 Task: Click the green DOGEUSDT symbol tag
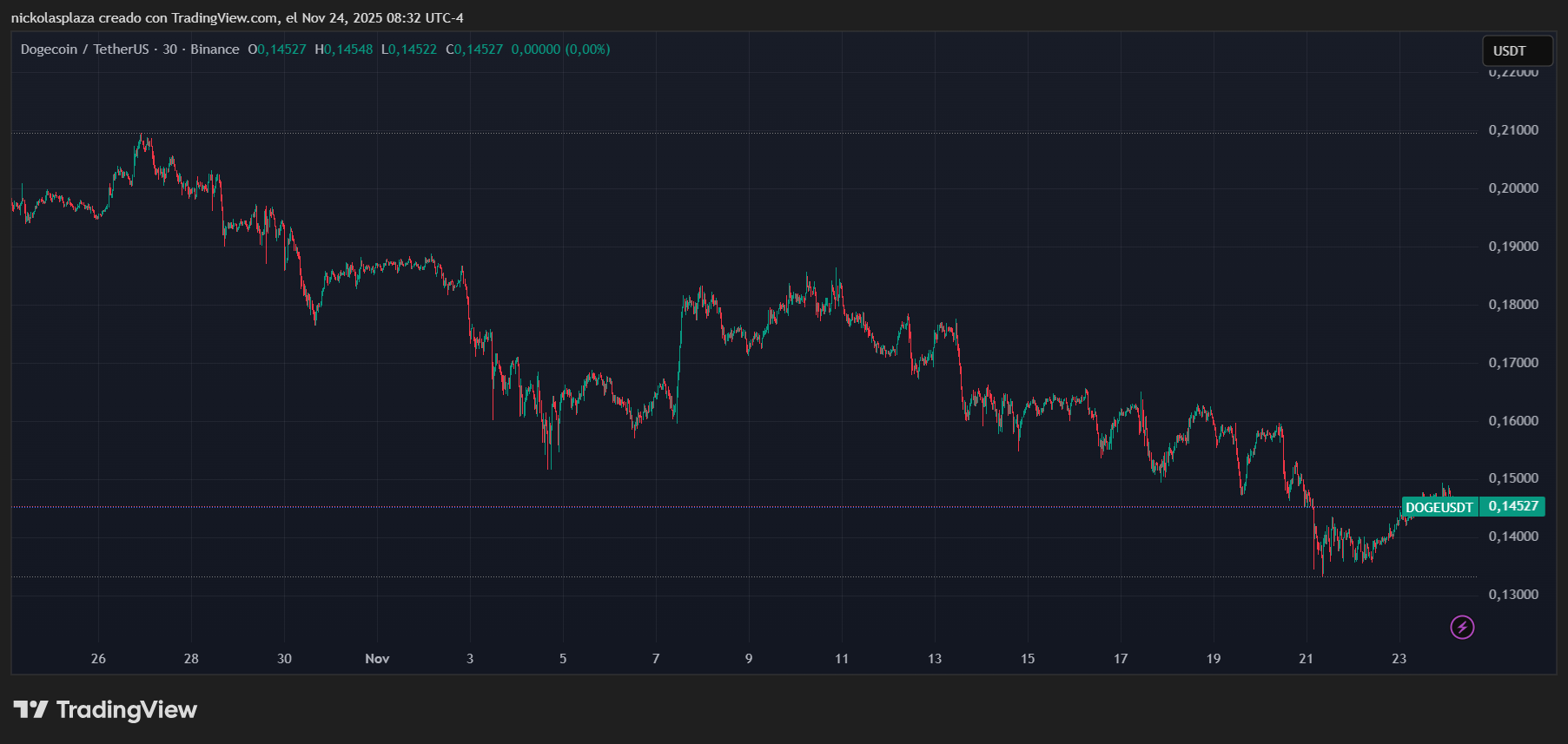pyautogui.click(x=1439, y=507)
